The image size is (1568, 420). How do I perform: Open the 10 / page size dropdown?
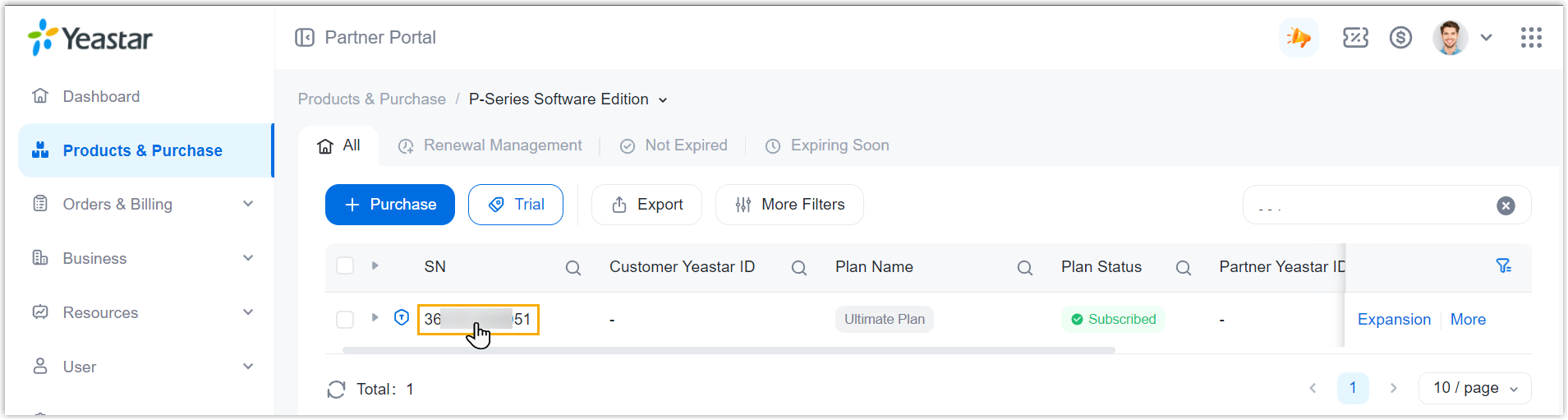click(1474, 389)
